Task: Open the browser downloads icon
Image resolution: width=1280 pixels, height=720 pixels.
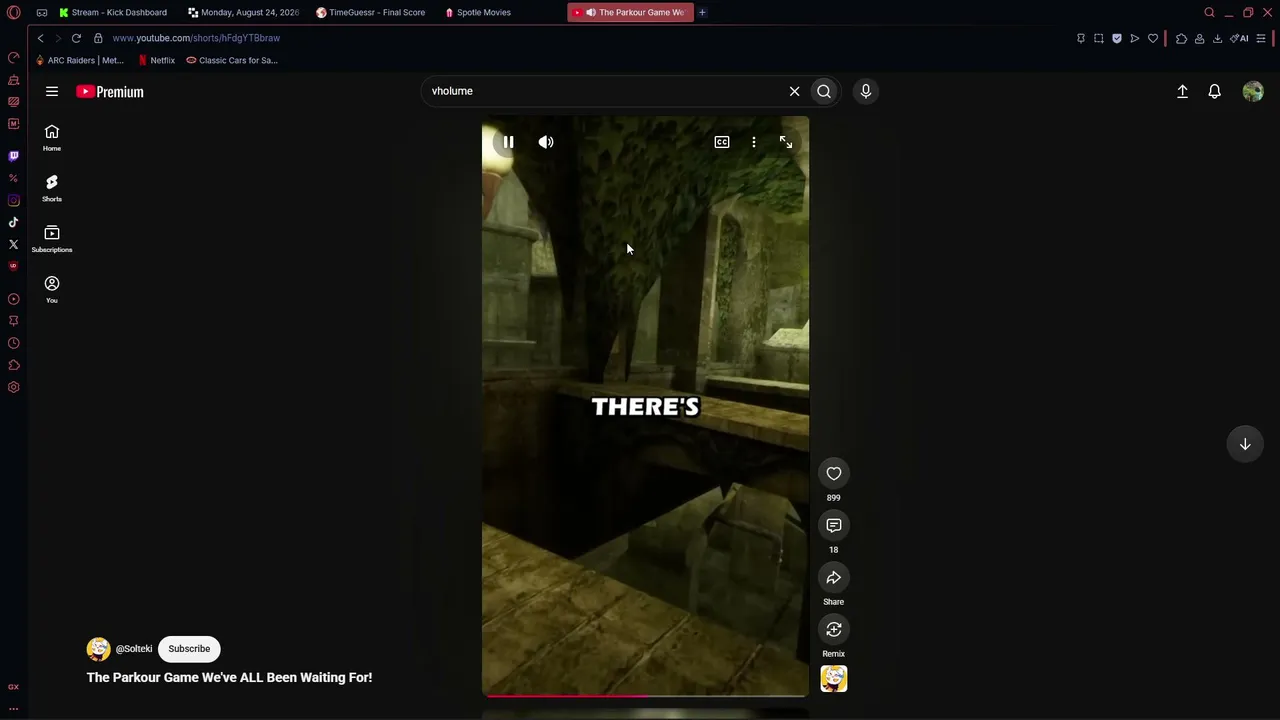Action: pyautogui.click(x=1217, y=38)
